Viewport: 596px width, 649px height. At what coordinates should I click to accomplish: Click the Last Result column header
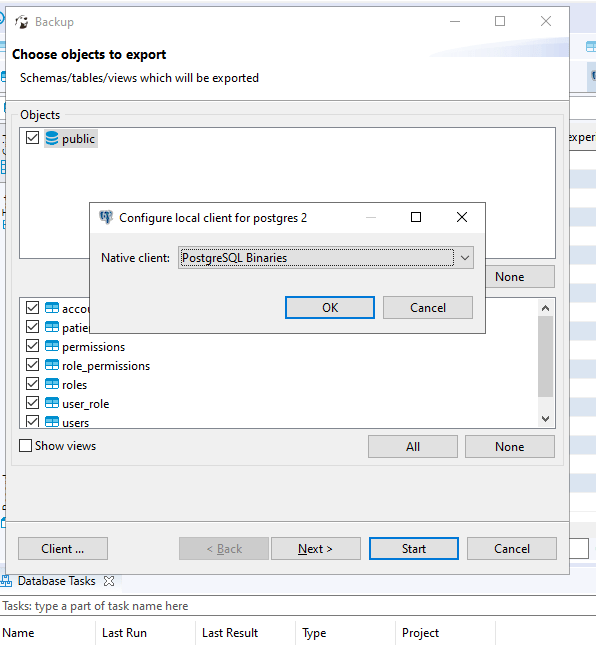pos(230,633)
